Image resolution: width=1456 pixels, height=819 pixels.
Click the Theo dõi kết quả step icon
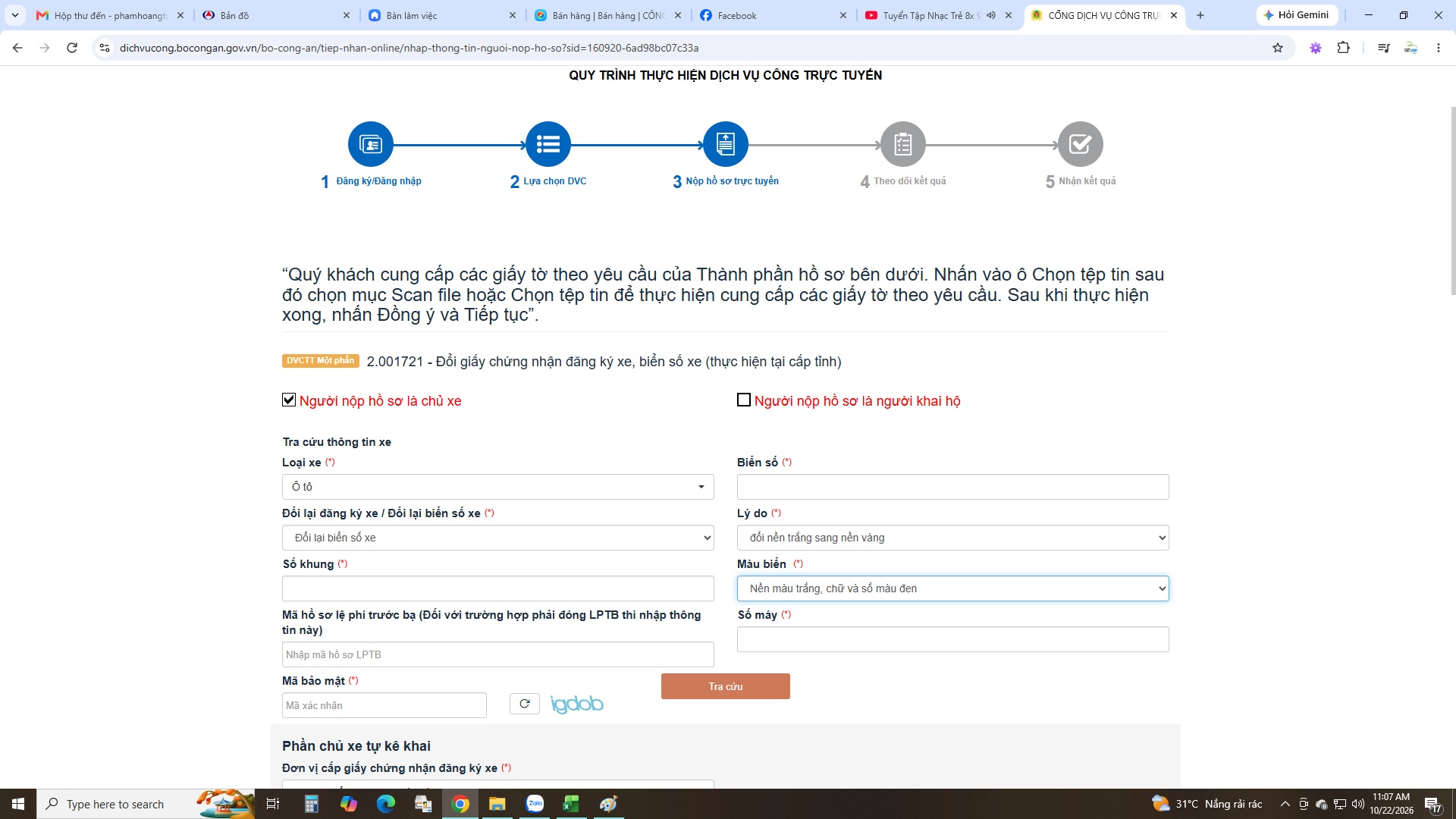pos(902,144)
